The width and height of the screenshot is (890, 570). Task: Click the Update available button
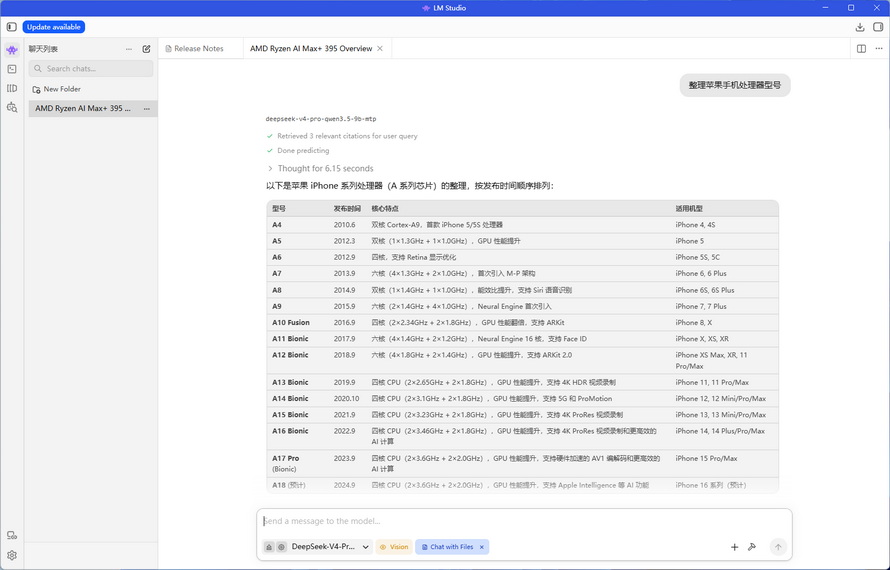54,27
